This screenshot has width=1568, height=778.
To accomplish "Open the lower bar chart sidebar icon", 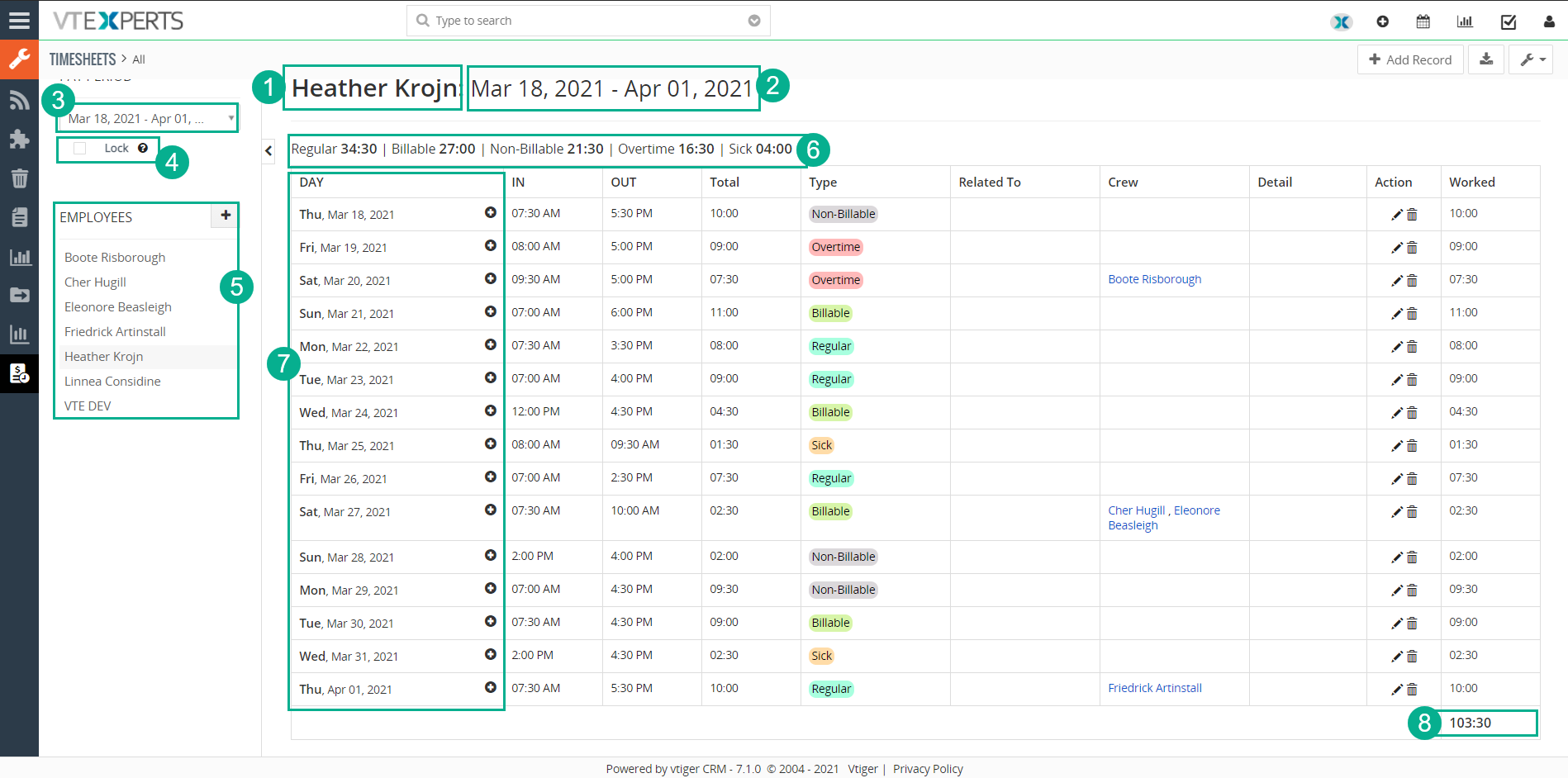I will tap(19, 334).
